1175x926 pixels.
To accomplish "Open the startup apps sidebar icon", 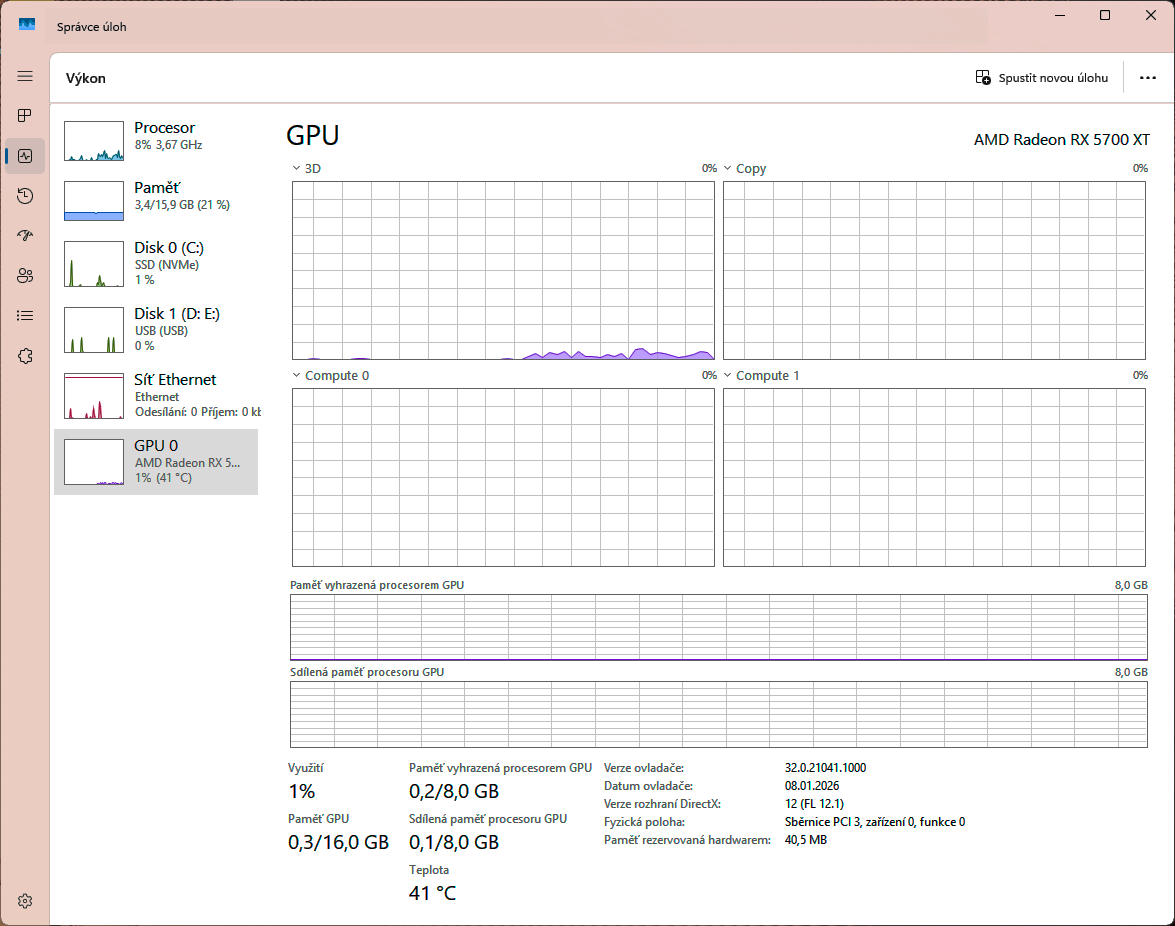I will [x=24, y=235].
